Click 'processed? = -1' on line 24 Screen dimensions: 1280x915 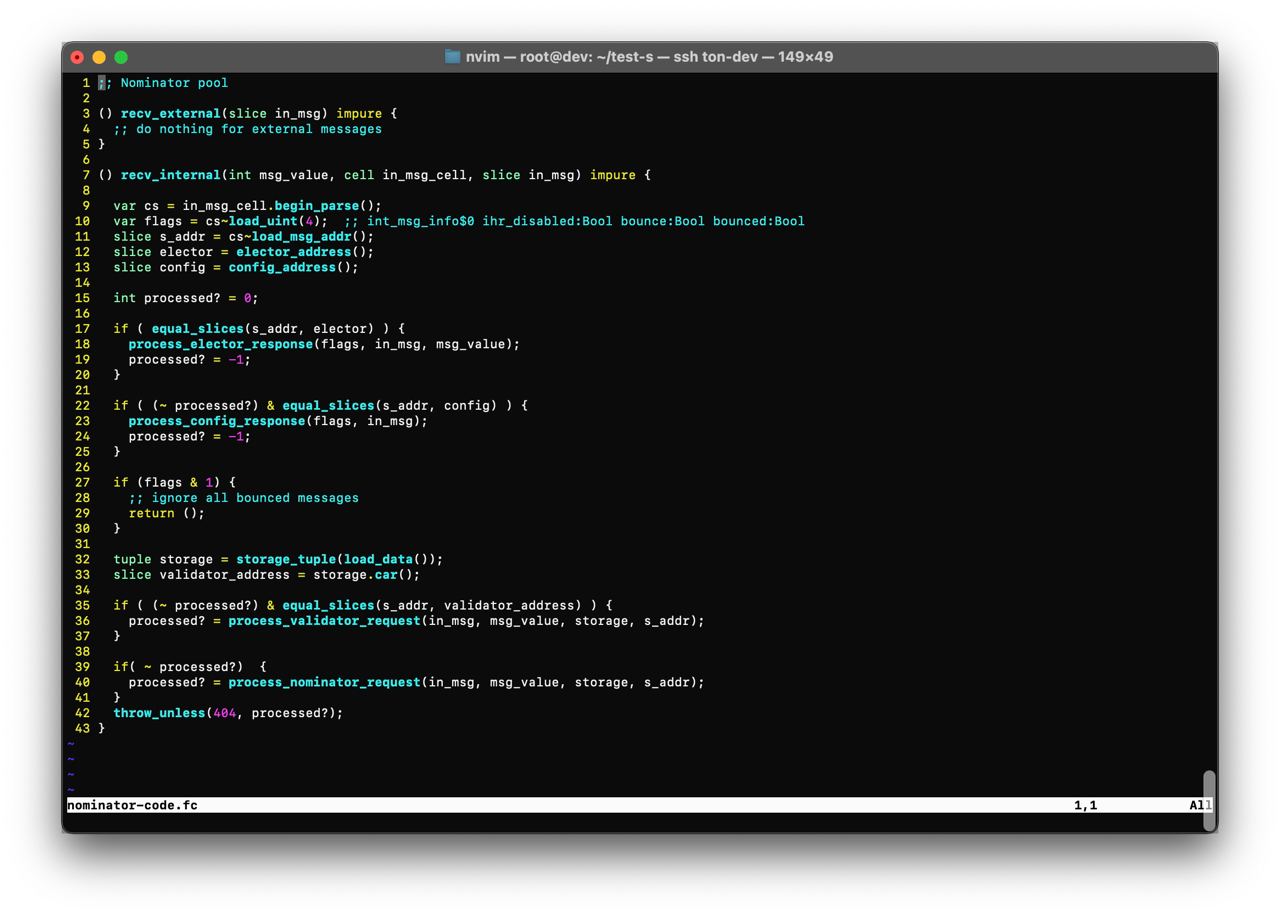coord(190,437)
